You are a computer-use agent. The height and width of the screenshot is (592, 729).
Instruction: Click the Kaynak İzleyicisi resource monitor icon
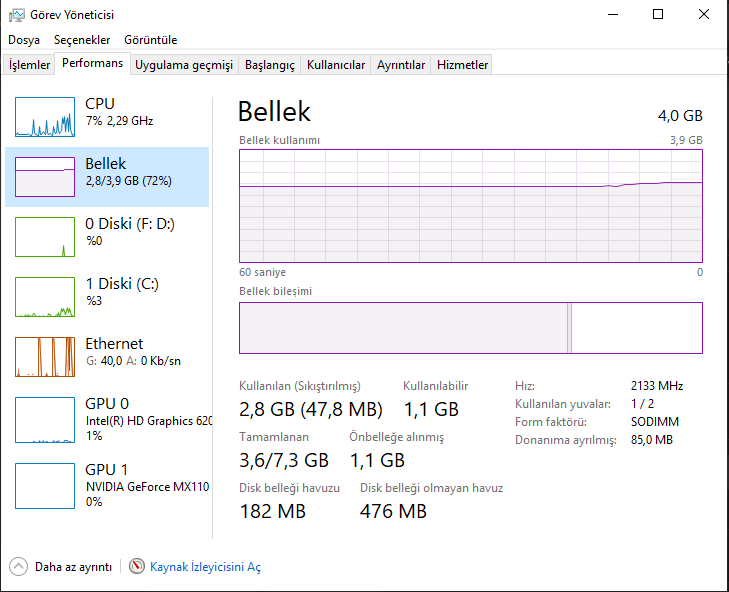pos(137,567)
